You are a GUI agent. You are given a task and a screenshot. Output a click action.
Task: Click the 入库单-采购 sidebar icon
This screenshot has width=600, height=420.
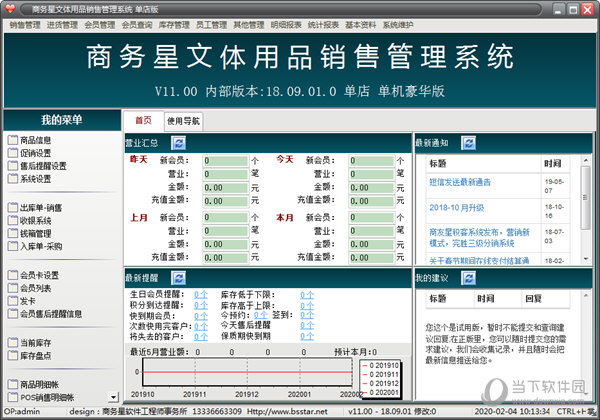tap(13, 246)
